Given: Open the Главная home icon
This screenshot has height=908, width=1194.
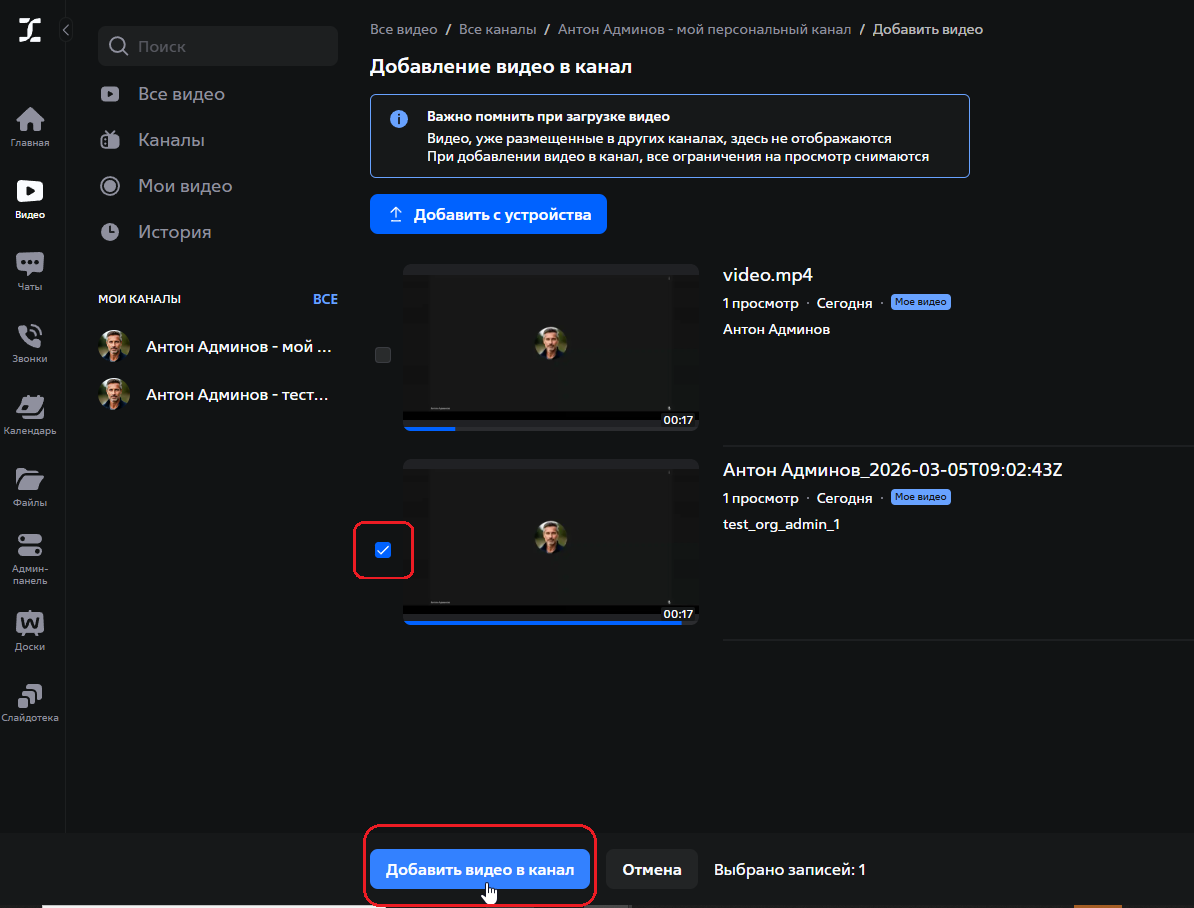Looking at the screenshot, I should tap(30, 125).
